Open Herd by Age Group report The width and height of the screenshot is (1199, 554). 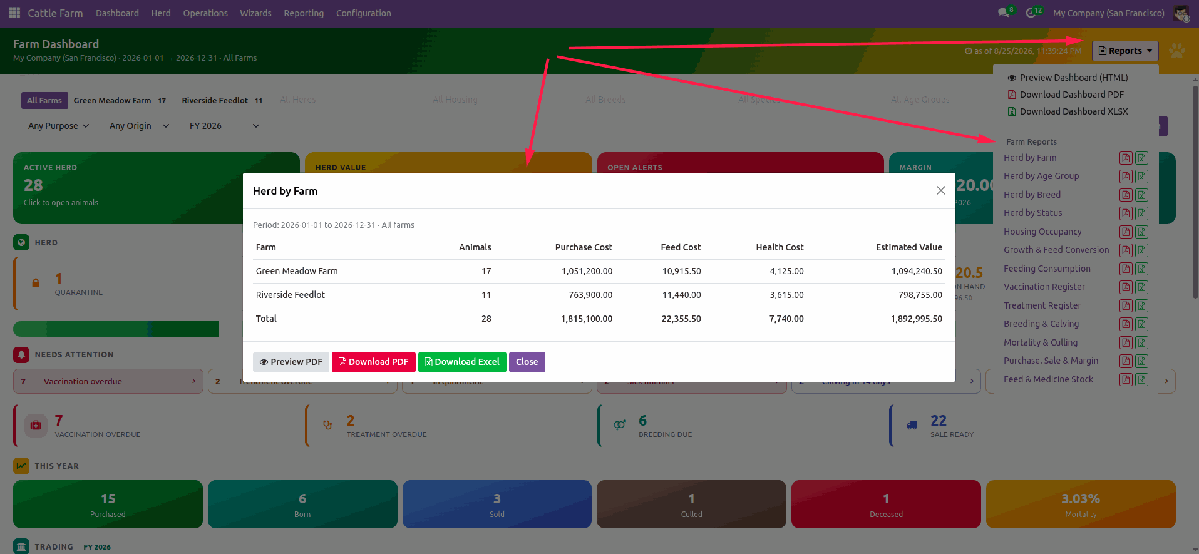1041,176
